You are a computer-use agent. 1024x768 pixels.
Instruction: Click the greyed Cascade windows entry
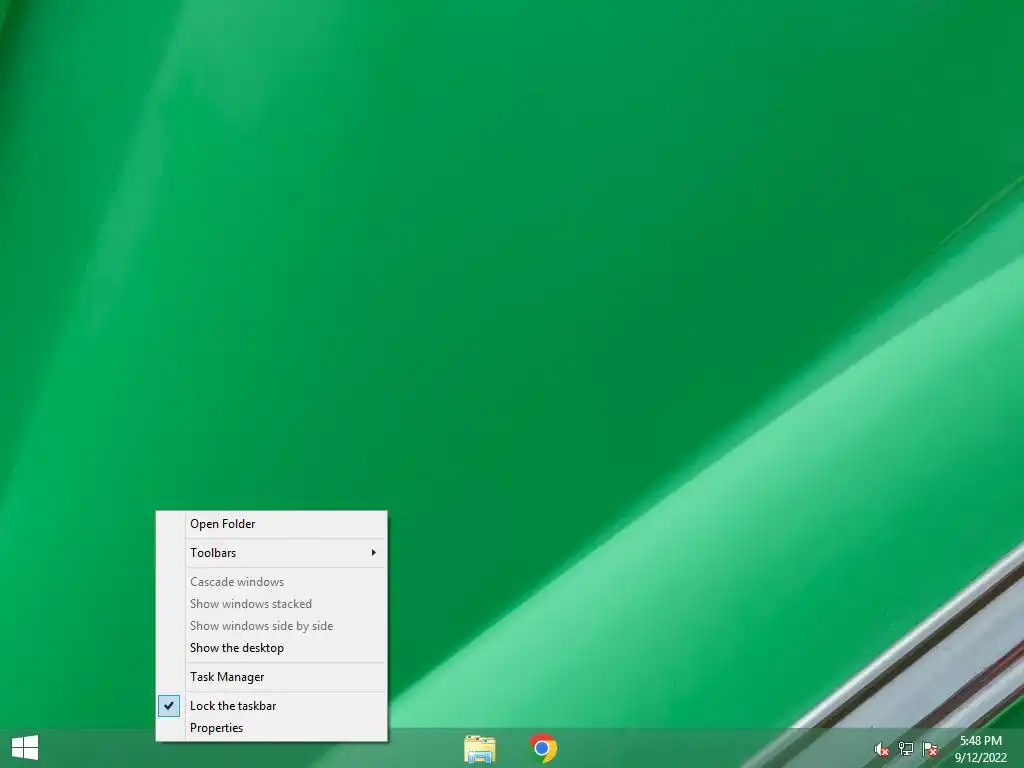(272, 581)
